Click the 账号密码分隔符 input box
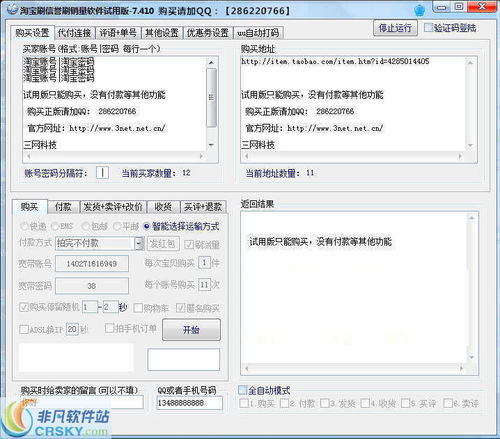Image resolution: width=500 pixels, height=439 pixels. [102, 173]
